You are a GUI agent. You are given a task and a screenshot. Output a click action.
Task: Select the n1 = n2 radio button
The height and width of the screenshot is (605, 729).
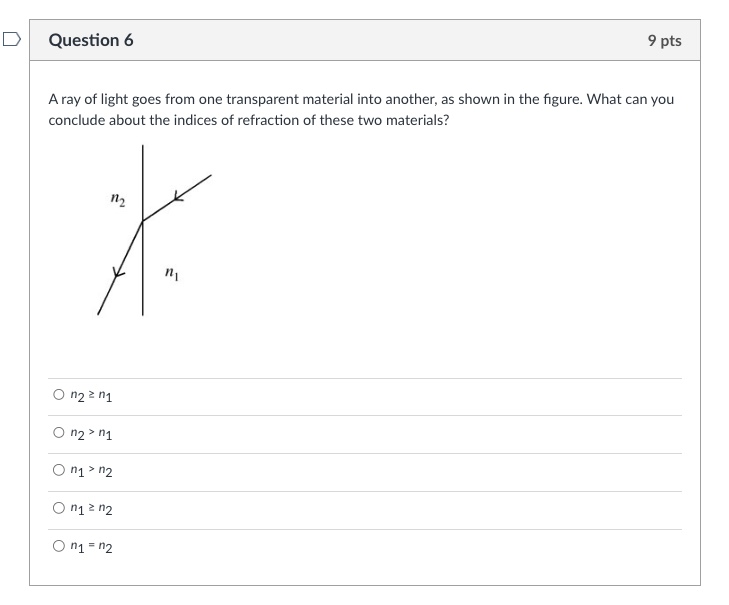pyautogui.click(x=59, y=546)
